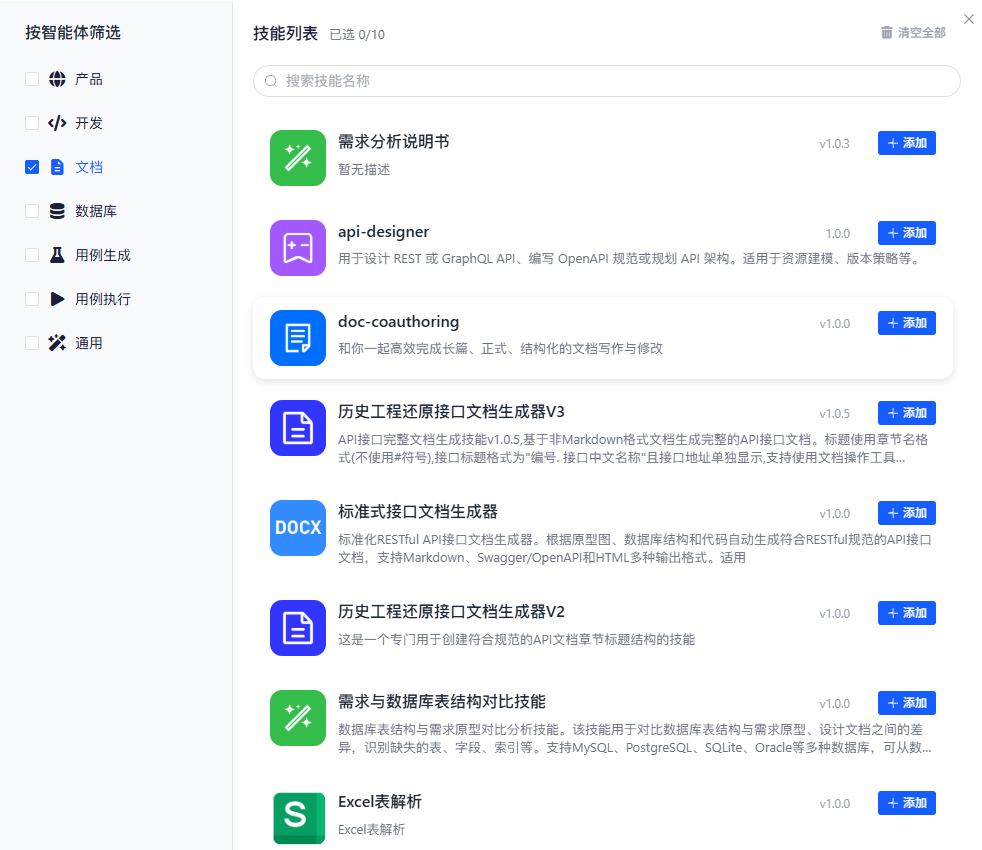
Task: Add the doc-coauthoring skill
Action: point(906,323)
